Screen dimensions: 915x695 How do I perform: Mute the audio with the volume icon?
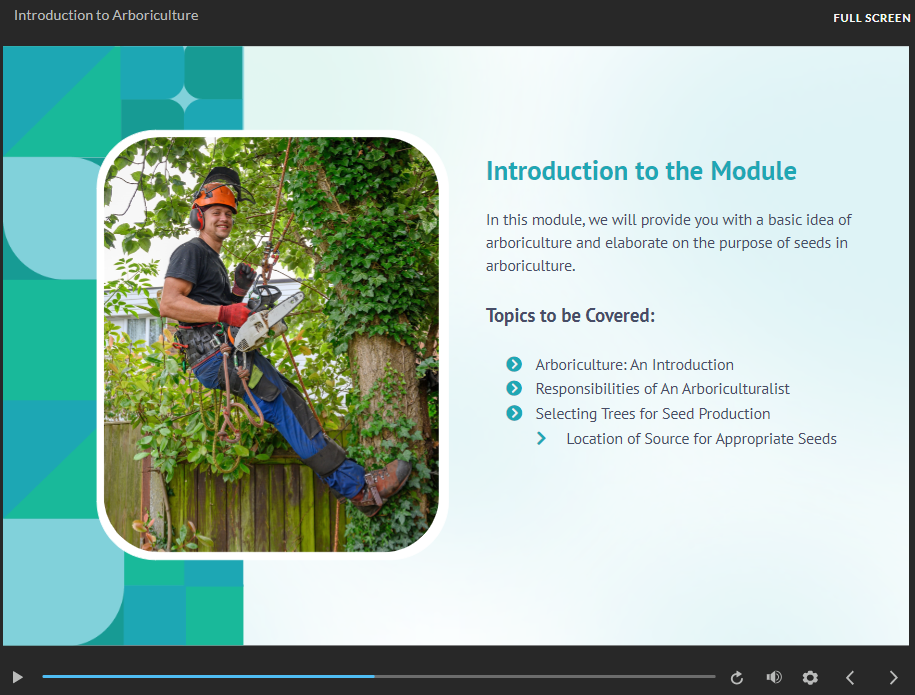(x=773, y=677)
